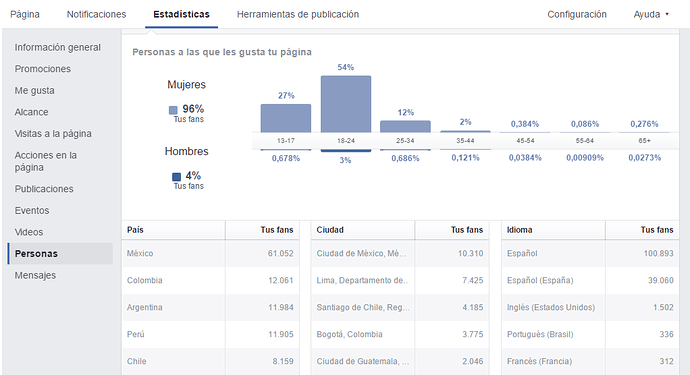Click the 25-34 women bar at 12%
690x375 pixels.
click(x=405, y=126)
